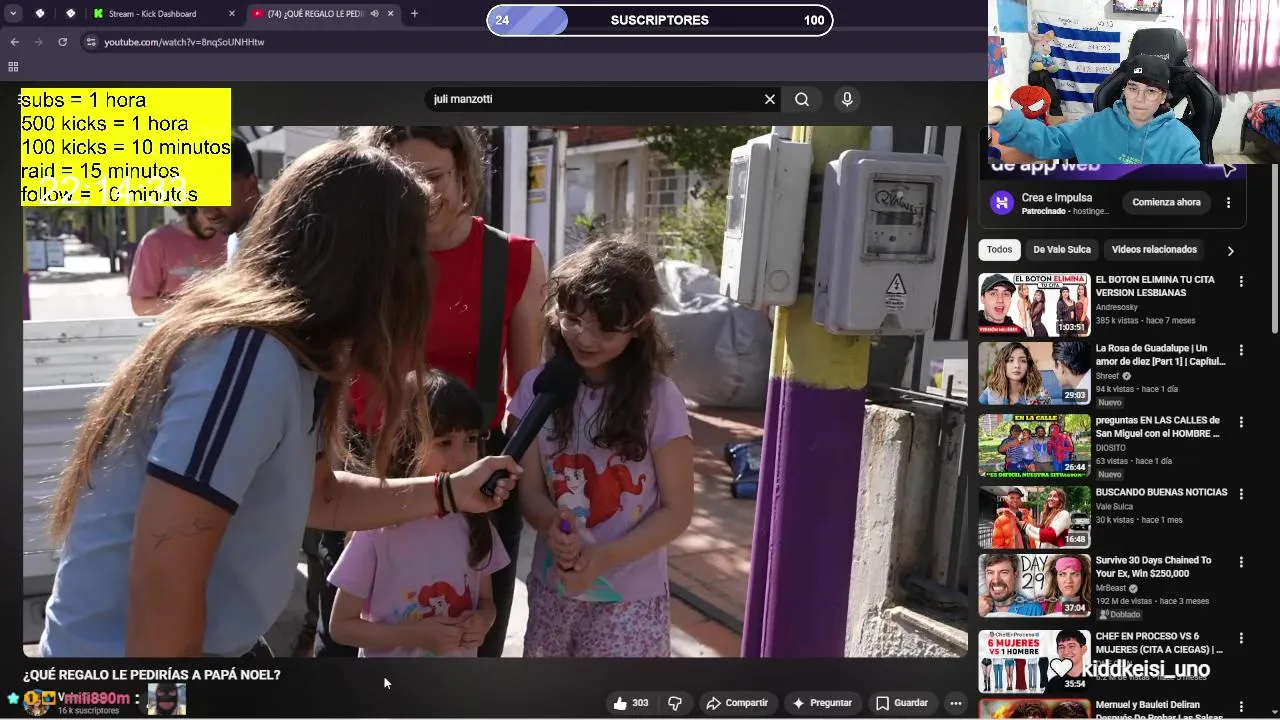Image resolution: width=1280 pixels, height=720 pixels.
Task: Open the tab search dropdown arrow
Action: pyautogui.click(x=13, y=13)
